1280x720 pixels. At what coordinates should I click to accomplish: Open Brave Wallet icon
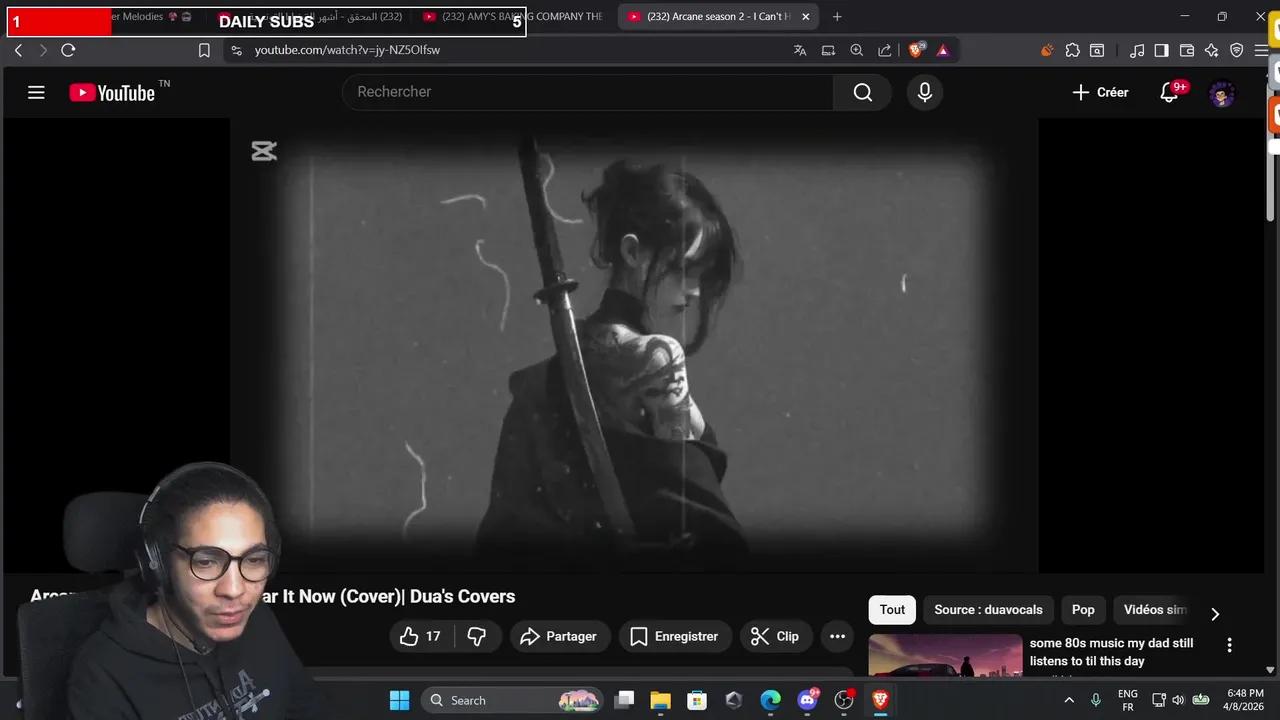pos(1187,50)
